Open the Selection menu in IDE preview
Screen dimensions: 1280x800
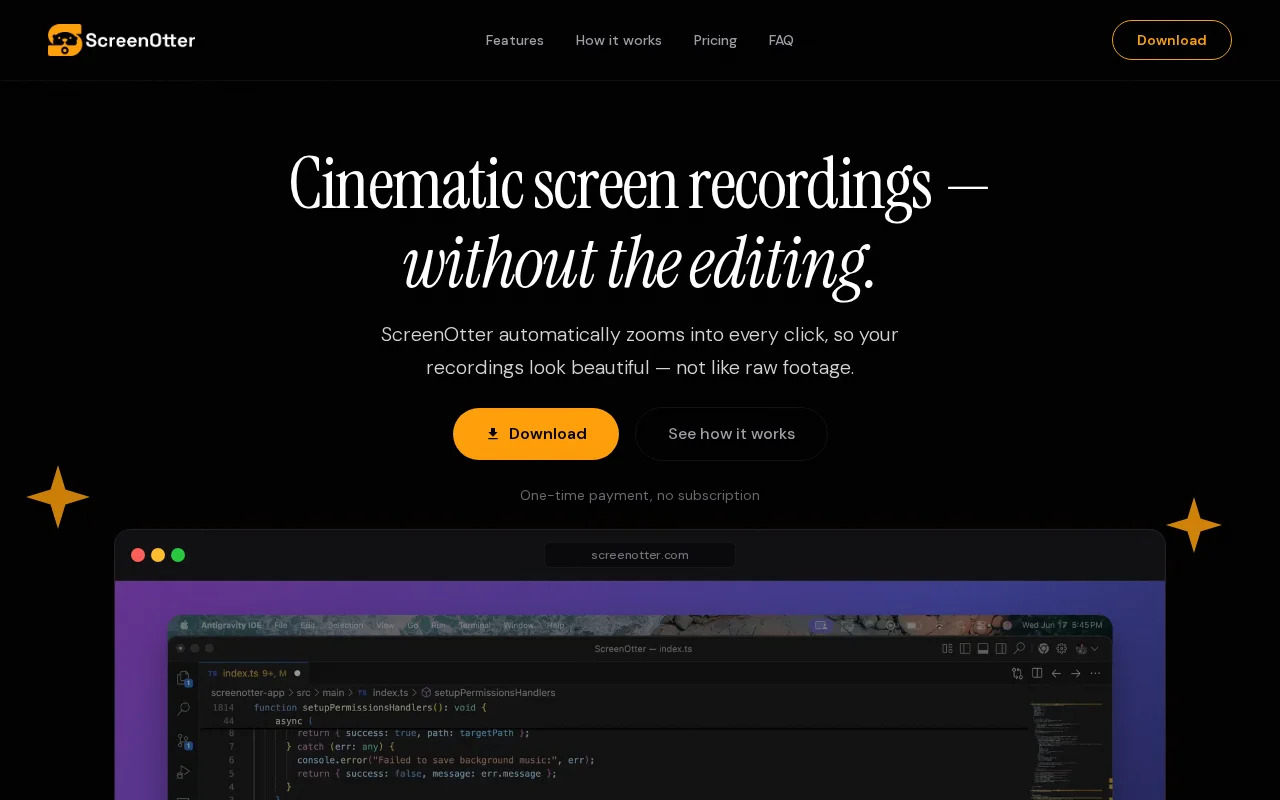click(x=346, y=625)
